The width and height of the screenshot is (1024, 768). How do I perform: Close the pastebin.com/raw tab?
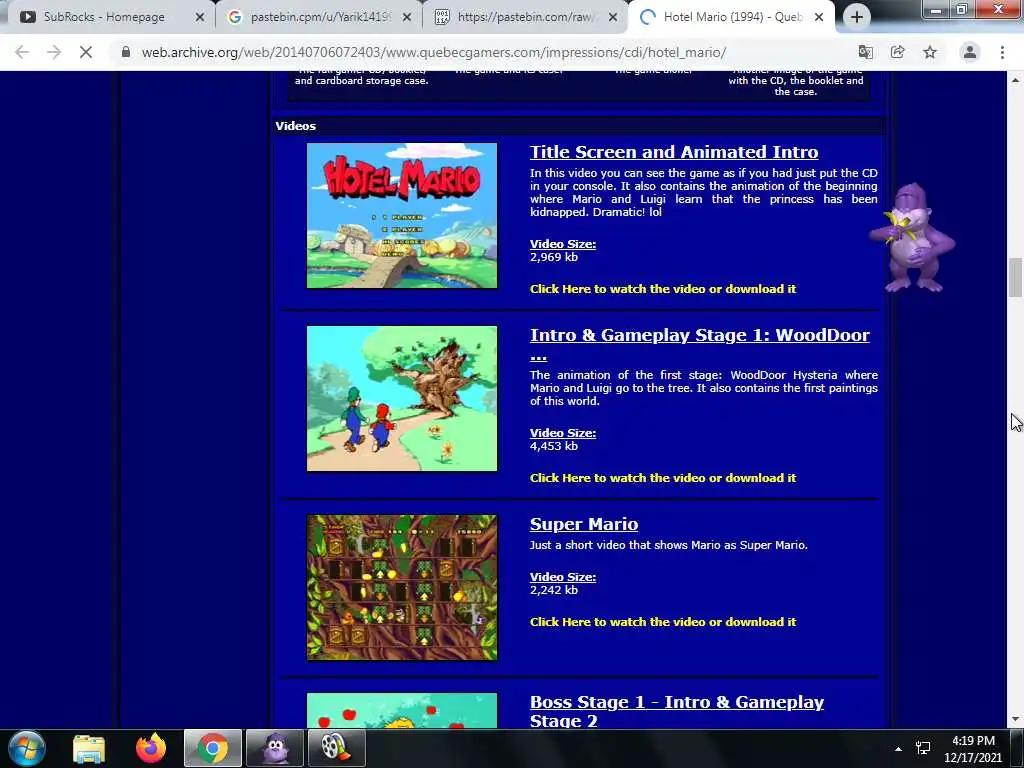point(613,18)
